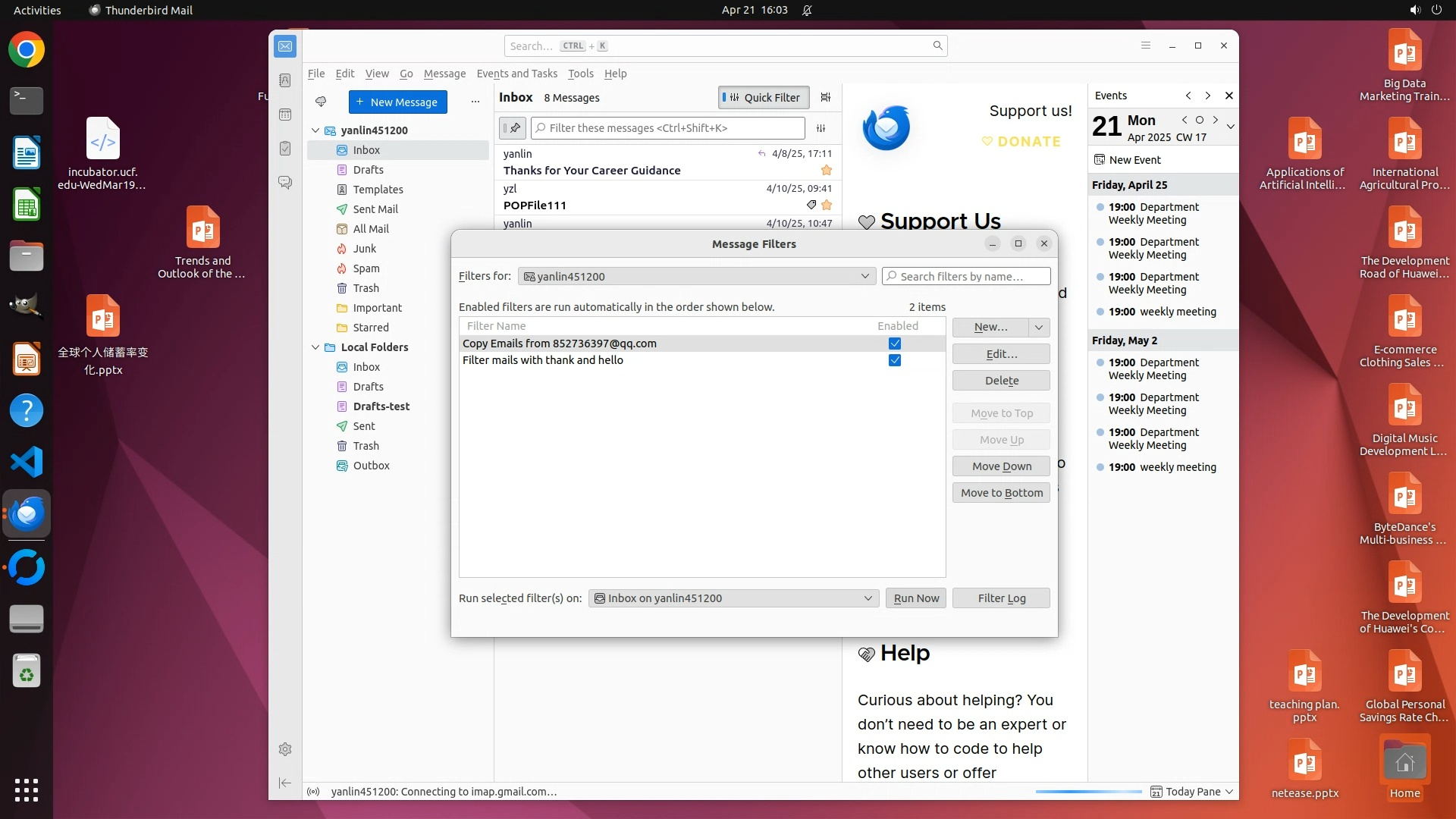
Task: Star the POPFile111 message
Action: click(827, 206)
